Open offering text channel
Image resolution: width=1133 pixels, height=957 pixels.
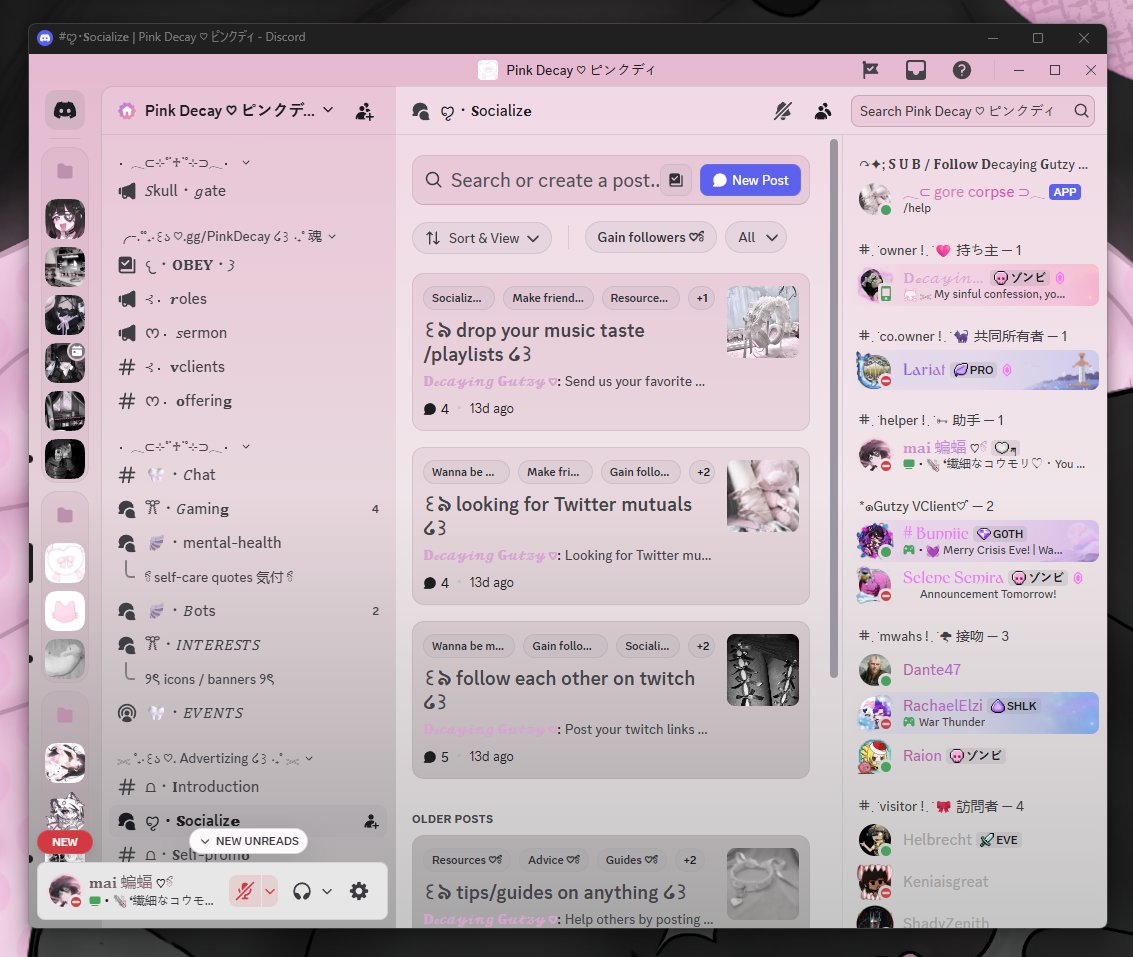(248, 400)
